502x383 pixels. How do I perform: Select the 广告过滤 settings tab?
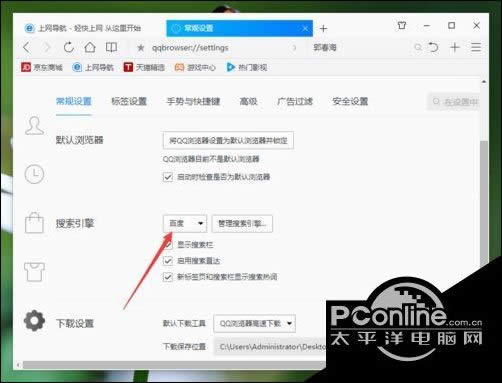295,101
